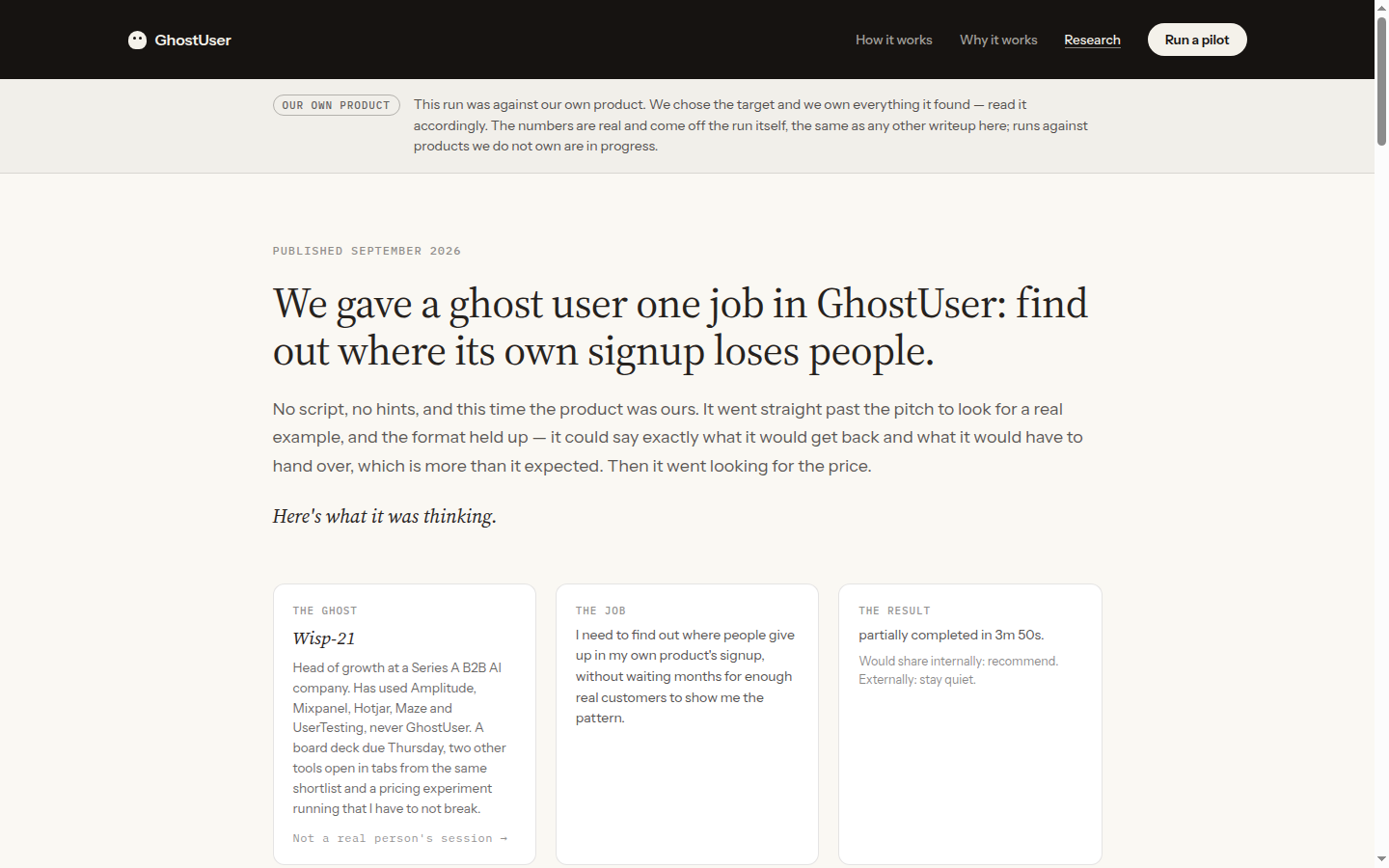The image size is (1389, 868).
Task: Open the GhostUser home wordmark
Action: click(193, 40)
